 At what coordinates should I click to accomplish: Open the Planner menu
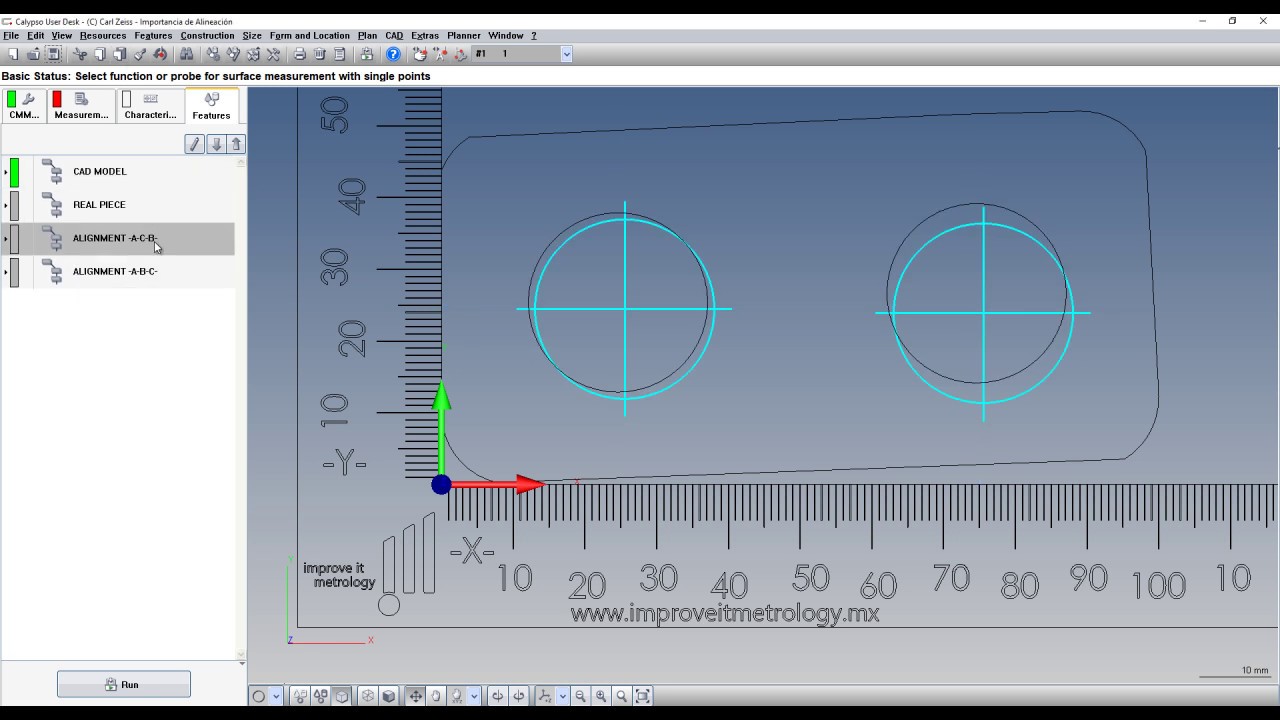pos(464,35)
